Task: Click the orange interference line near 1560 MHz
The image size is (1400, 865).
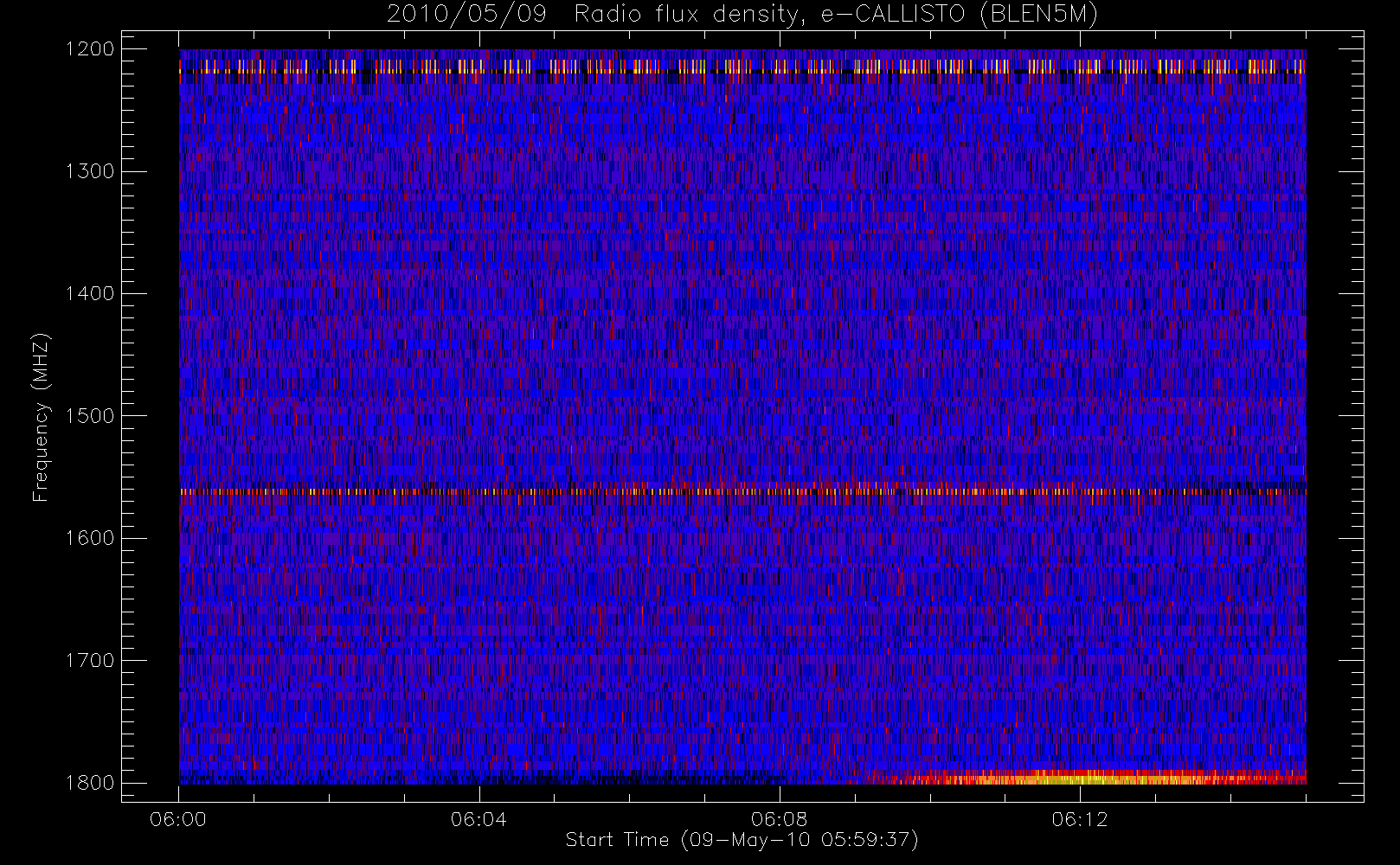Action: tap(742, 491)
